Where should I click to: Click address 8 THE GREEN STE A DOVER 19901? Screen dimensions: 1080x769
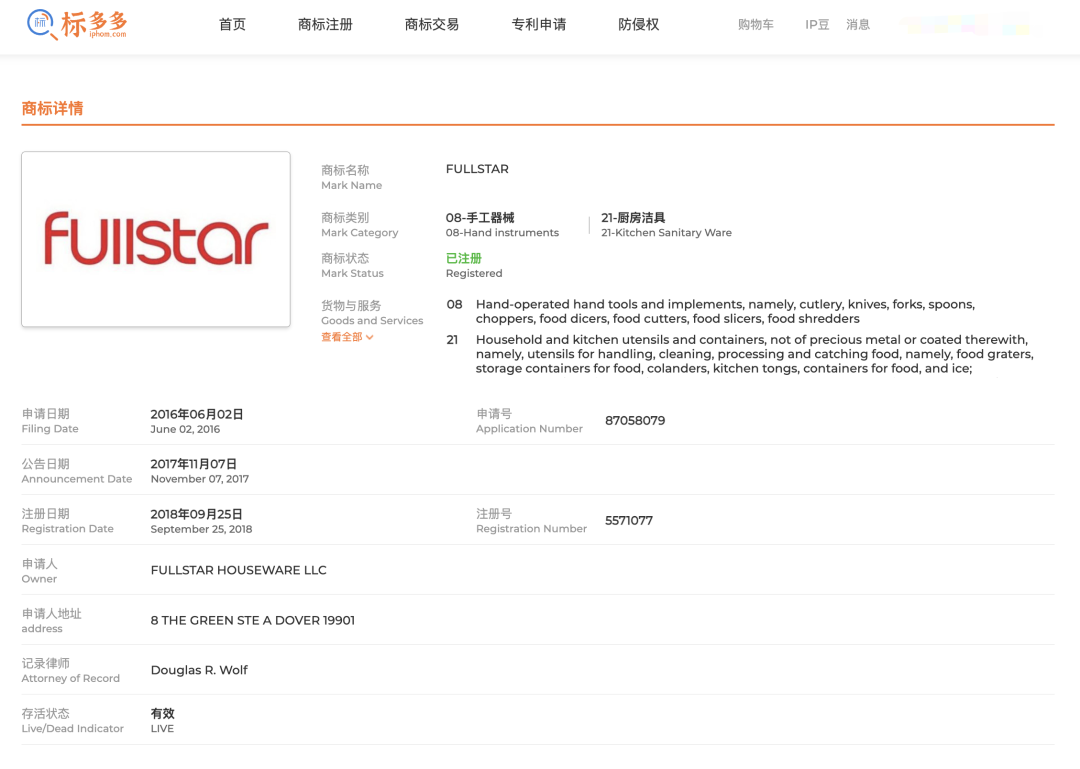pos(253,620)
